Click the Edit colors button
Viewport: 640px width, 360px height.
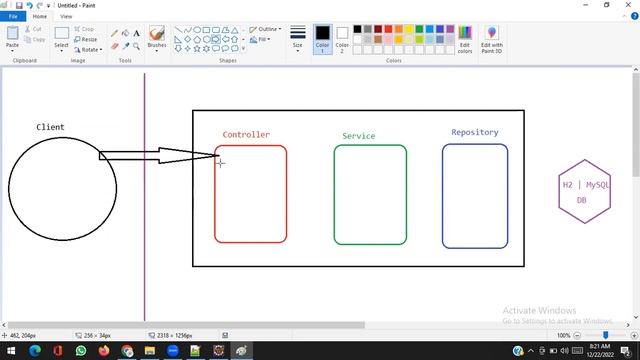[465, 40]
